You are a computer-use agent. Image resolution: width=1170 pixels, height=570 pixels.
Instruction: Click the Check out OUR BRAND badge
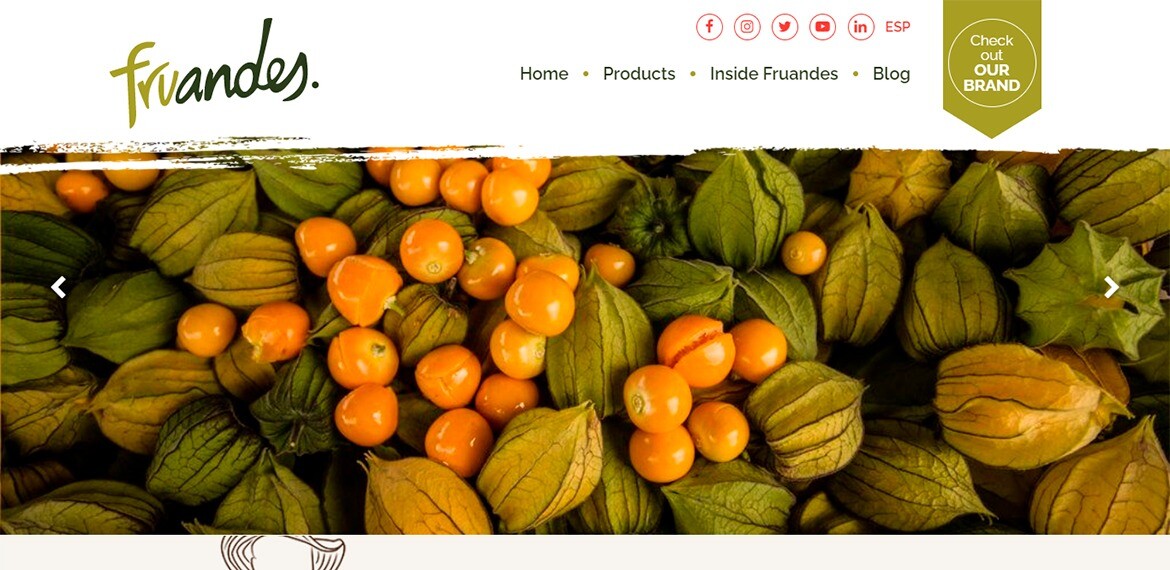tap(992, 63)
